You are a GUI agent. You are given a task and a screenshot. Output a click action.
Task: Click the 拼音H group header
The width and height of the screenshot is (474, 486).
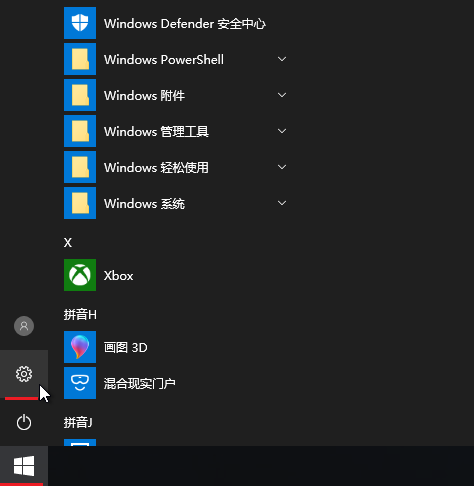[x=80, y=315]
